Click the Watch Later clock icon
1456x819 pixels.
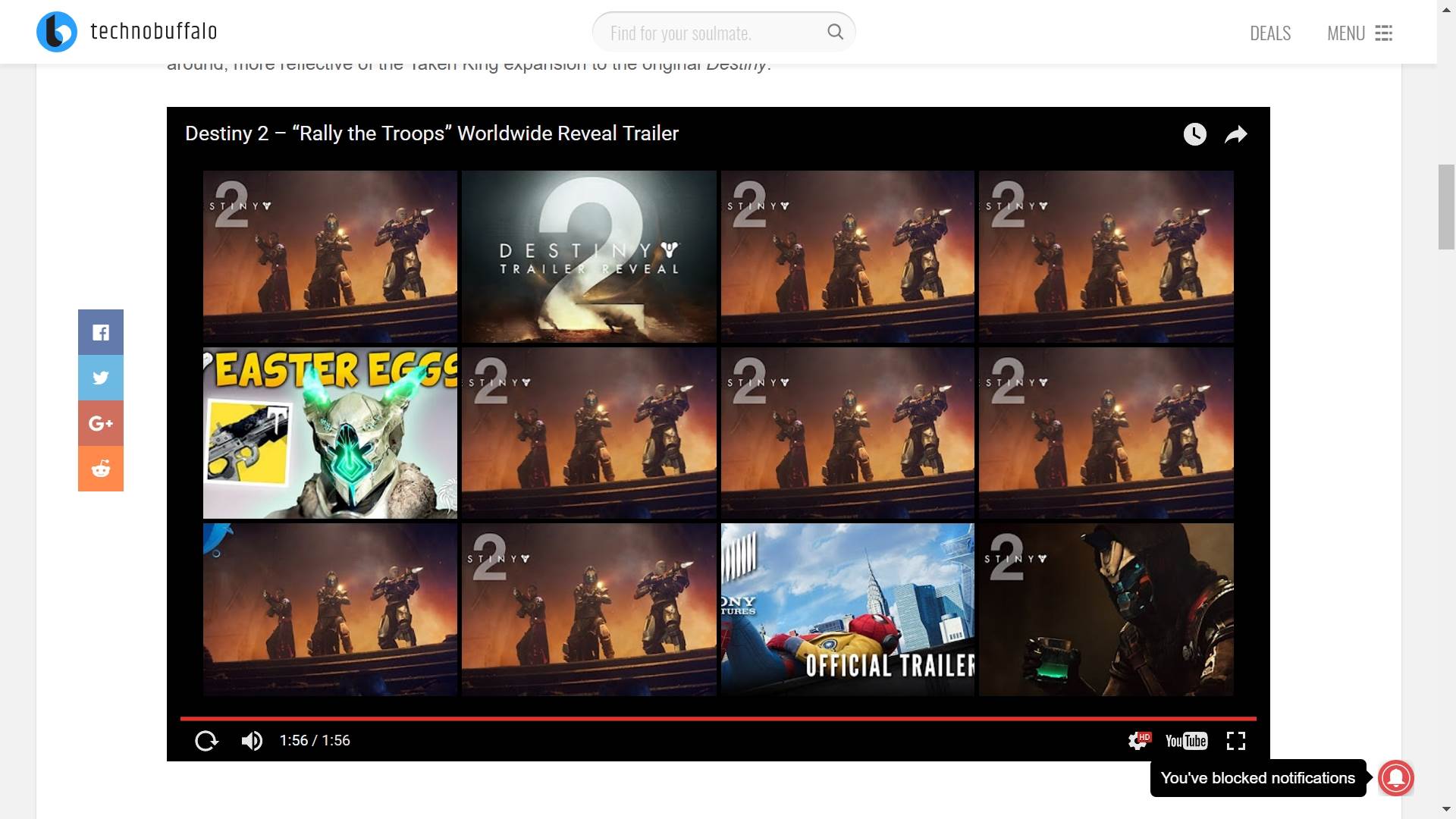(1194, 134)
